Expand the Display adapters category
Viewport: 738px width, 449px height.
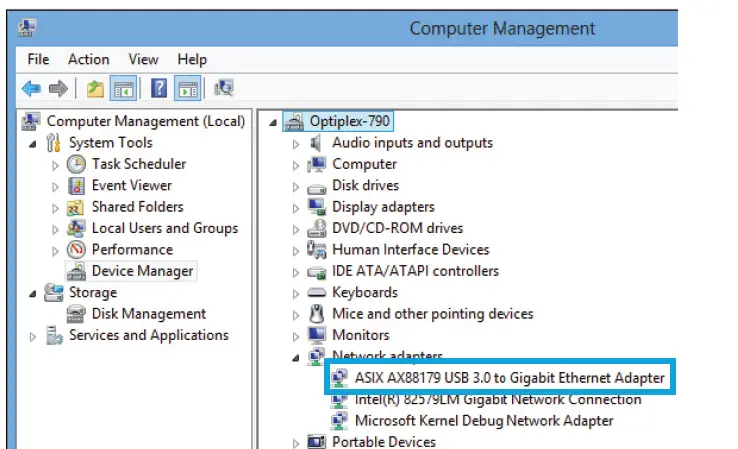click(x=296, y=208)
